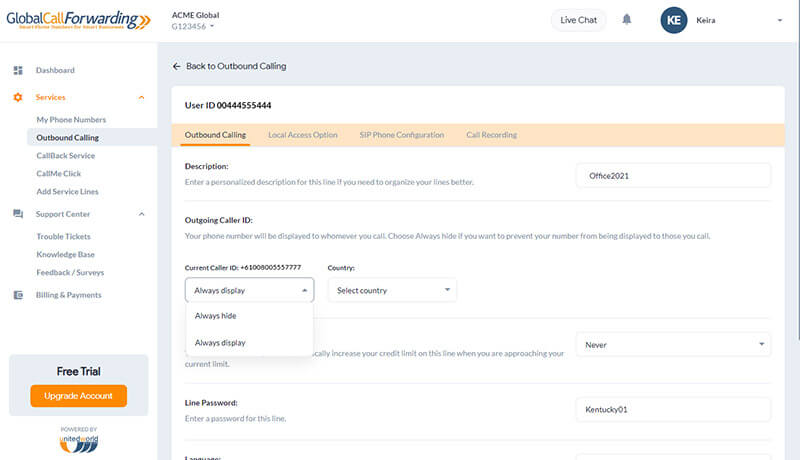Open the Select country dropdown

(392, 290)
